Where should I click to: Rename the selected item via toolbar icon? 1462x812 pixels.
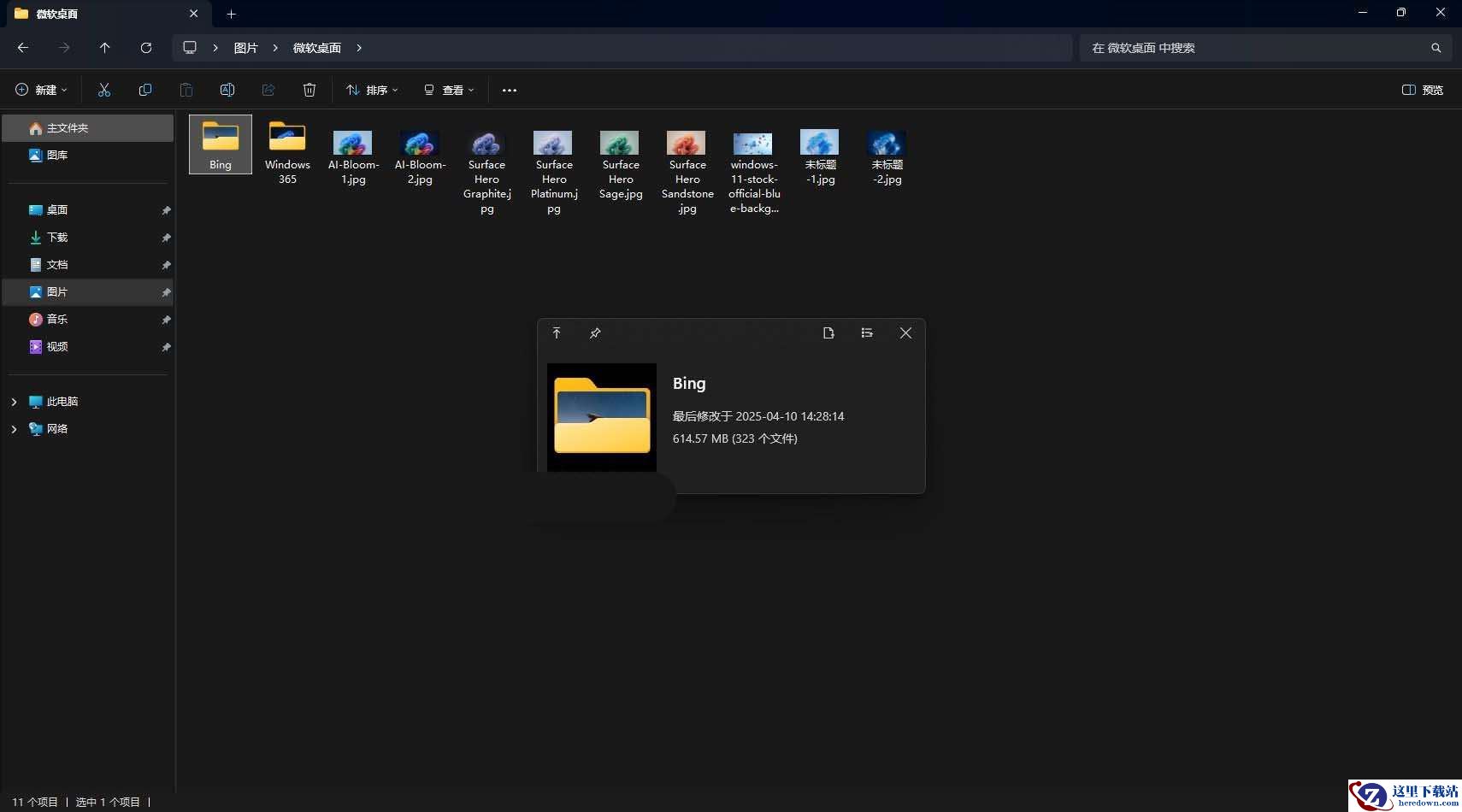point(227,90)
